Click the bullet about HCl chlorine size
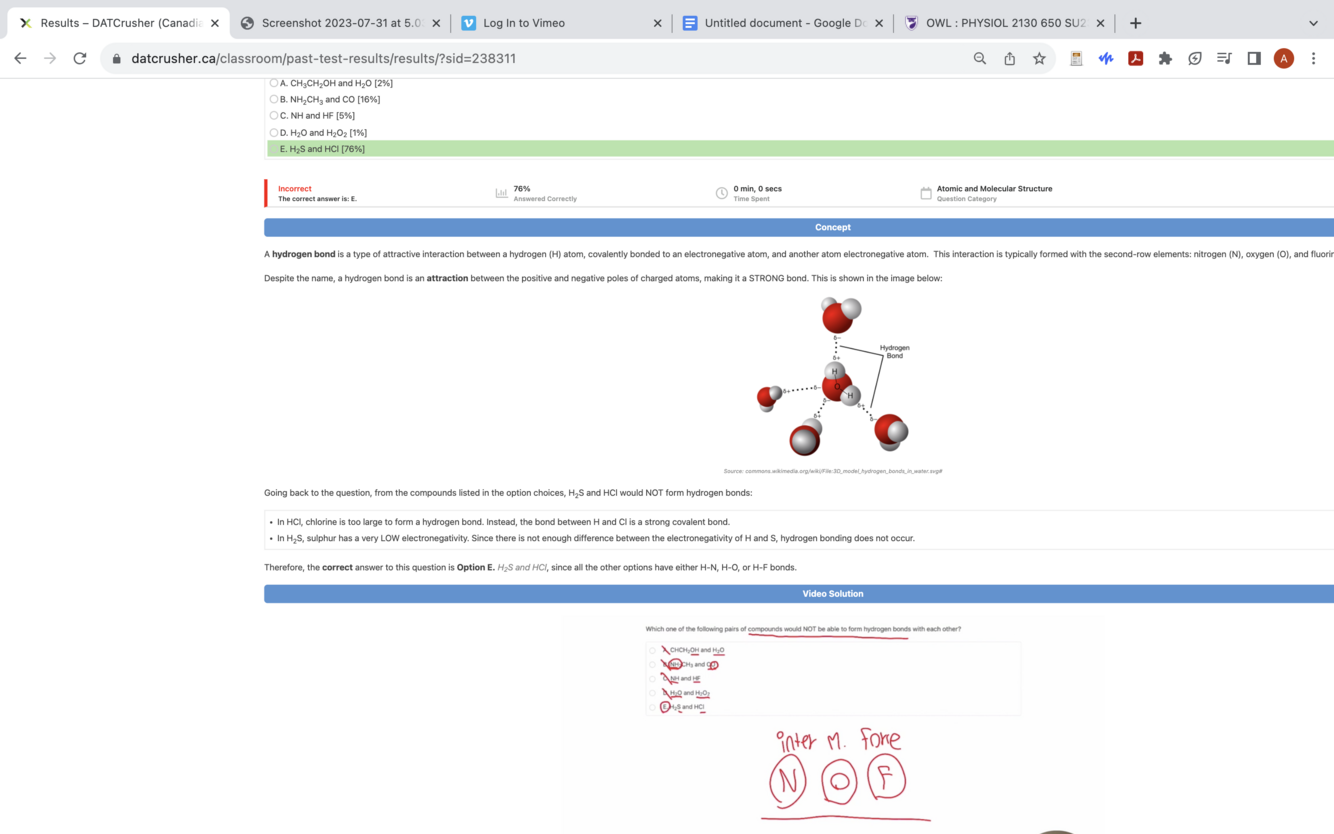The width and height of the screenshot is (1334, 834). tap(503, 522)
